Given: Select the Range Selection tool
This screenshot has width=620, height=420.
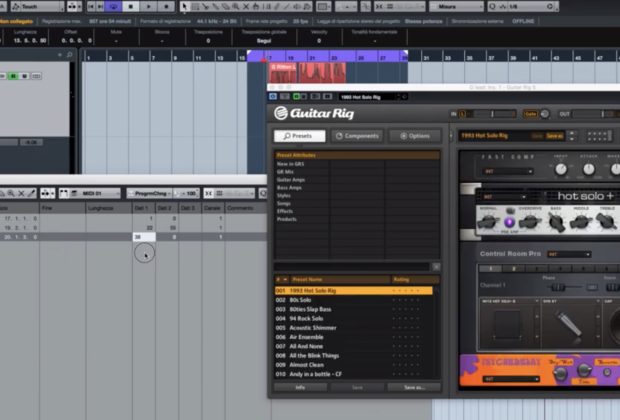Looking at the screenshot, I should pyautogui.click(x=195, y=6).
